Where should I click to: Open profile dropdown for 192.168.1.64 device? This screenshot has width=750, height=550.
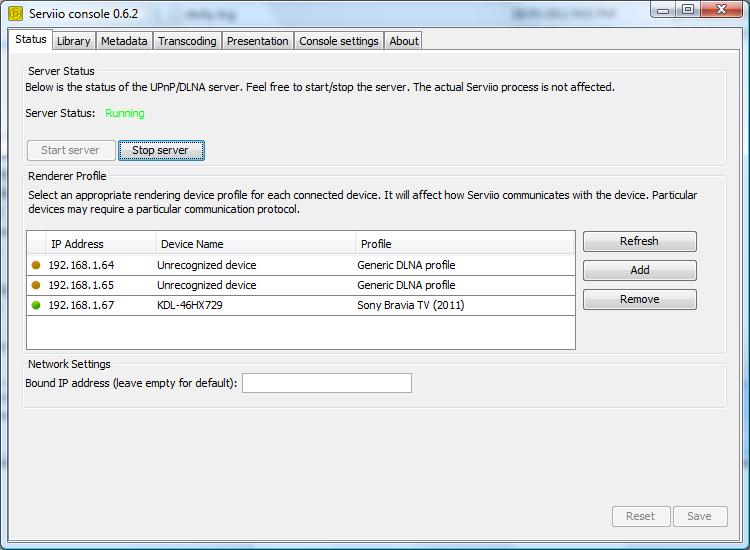tap(464, 265)
